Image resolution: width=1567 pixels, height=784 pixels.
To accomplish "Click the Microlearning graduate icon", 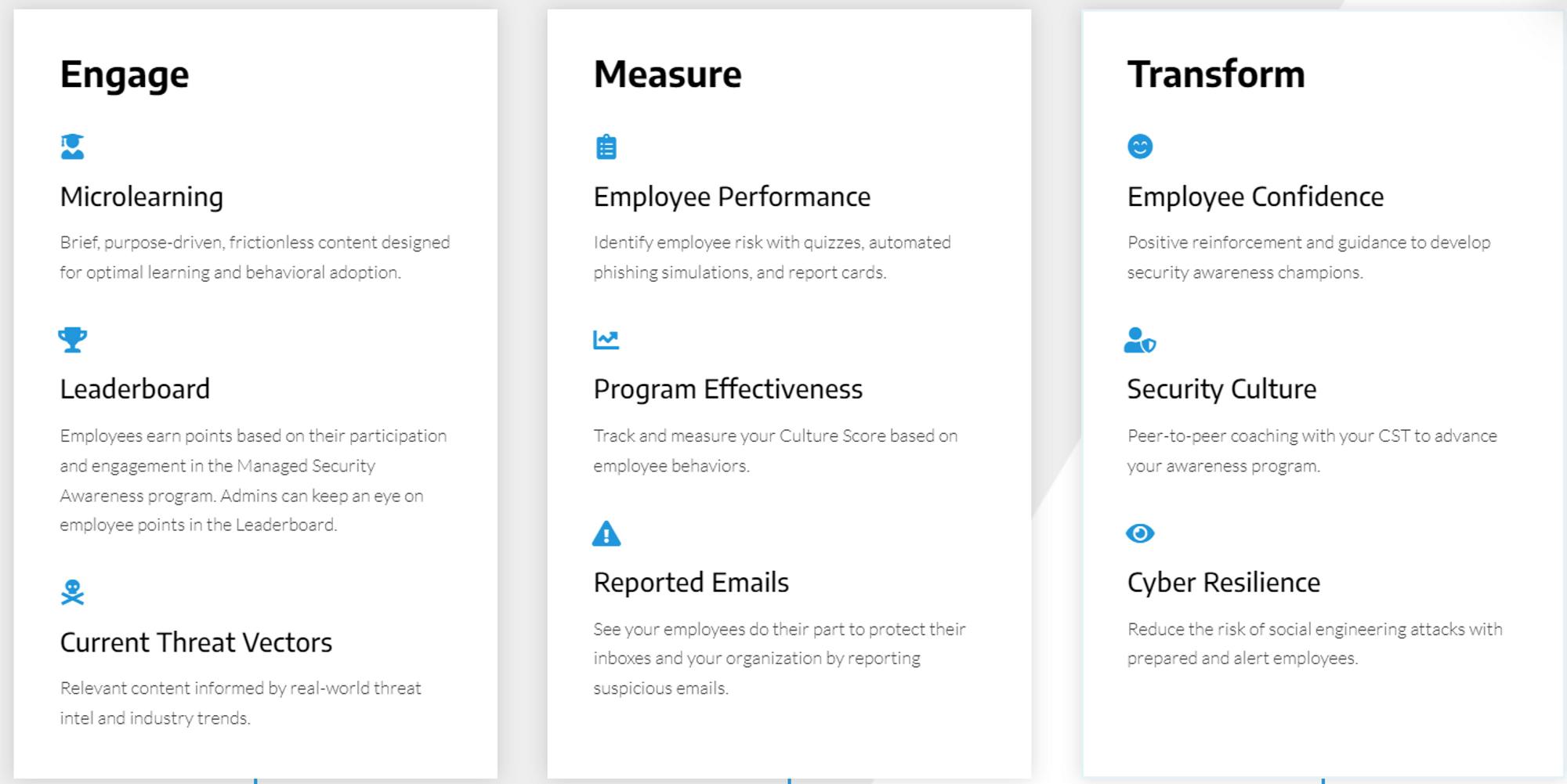I will [72, 146].
